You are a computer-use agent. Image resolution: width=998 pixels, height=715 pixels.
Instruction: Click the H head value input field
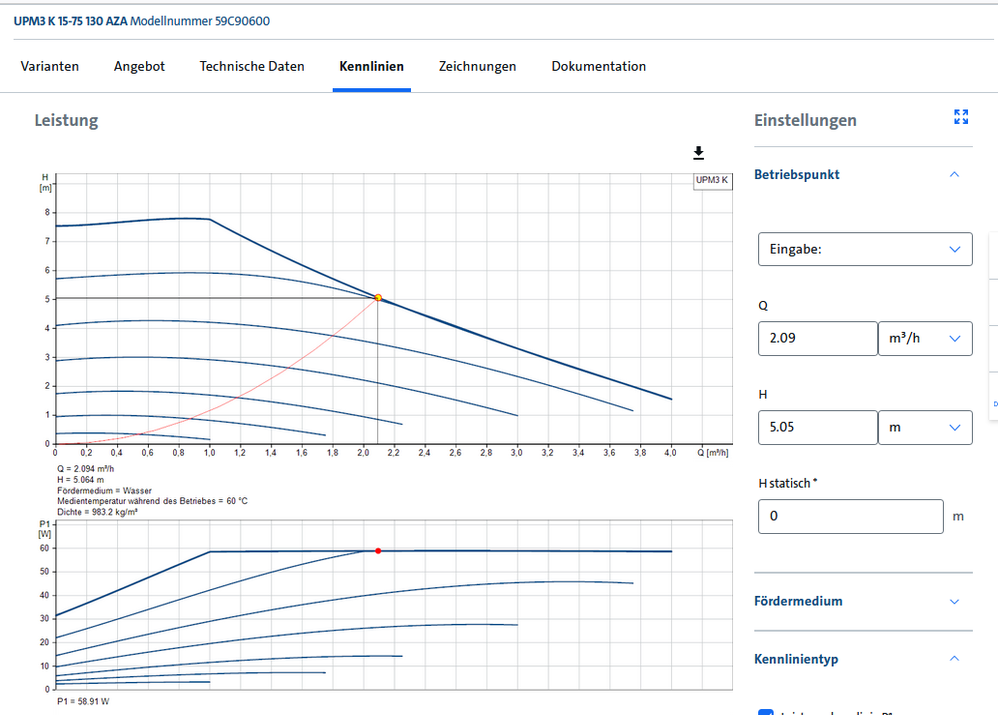click(x=817, y=427)
